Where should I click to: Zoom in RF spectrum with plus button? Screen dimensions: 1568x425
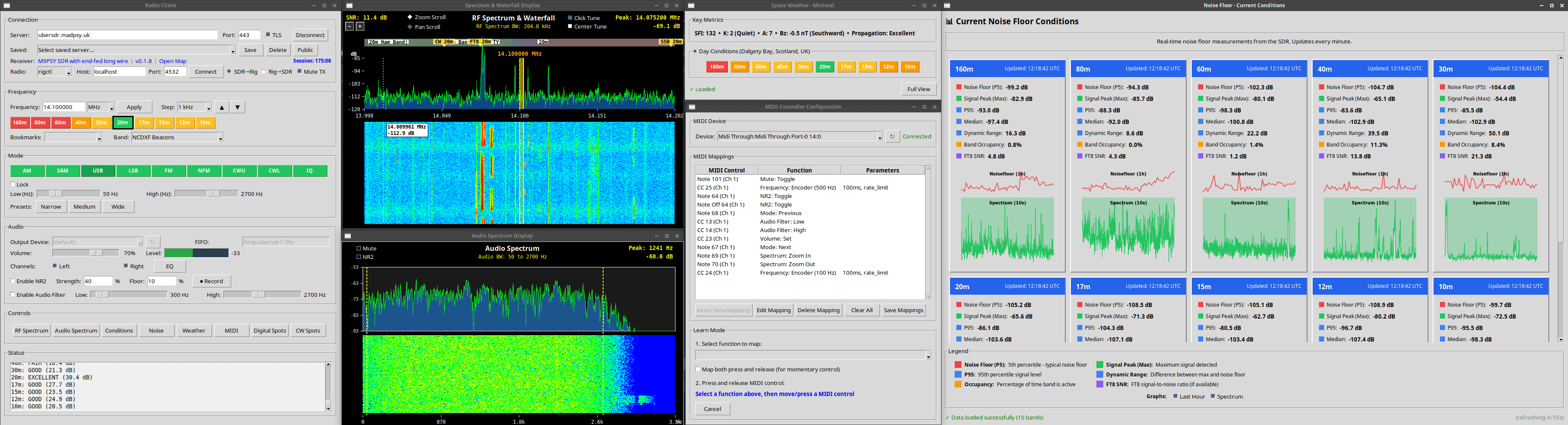click(x=360, y=26)
